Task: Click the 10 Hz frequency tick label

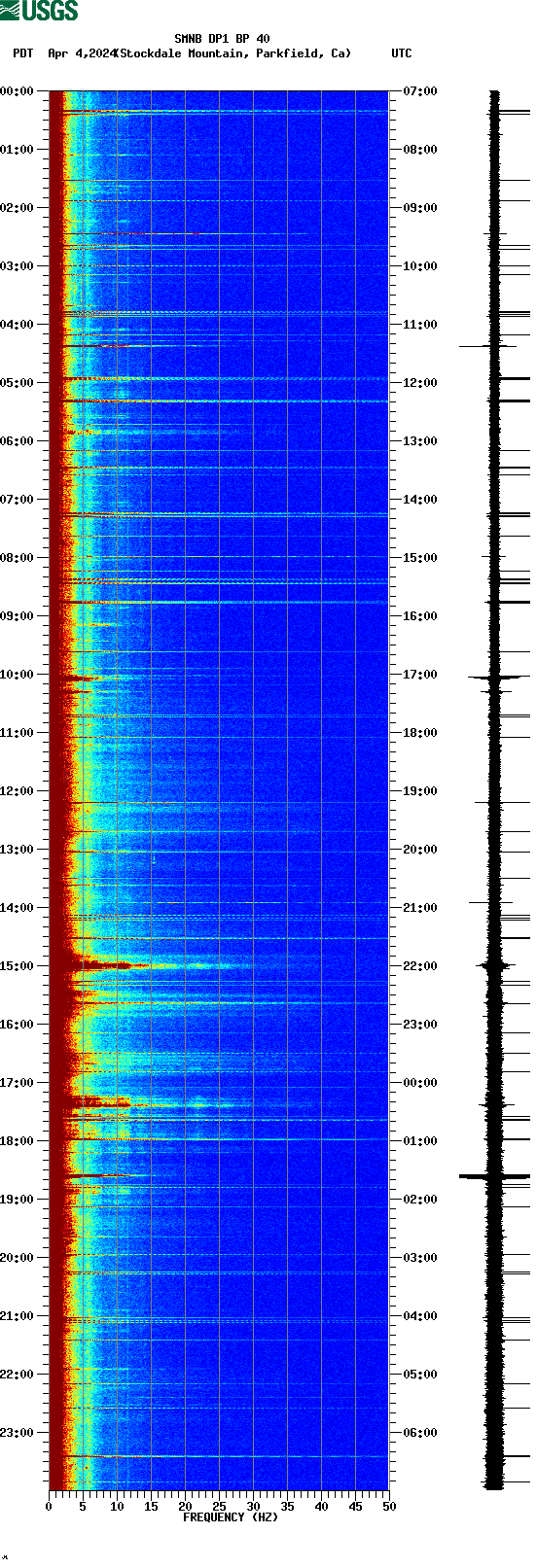Action: pos(117,1507)
